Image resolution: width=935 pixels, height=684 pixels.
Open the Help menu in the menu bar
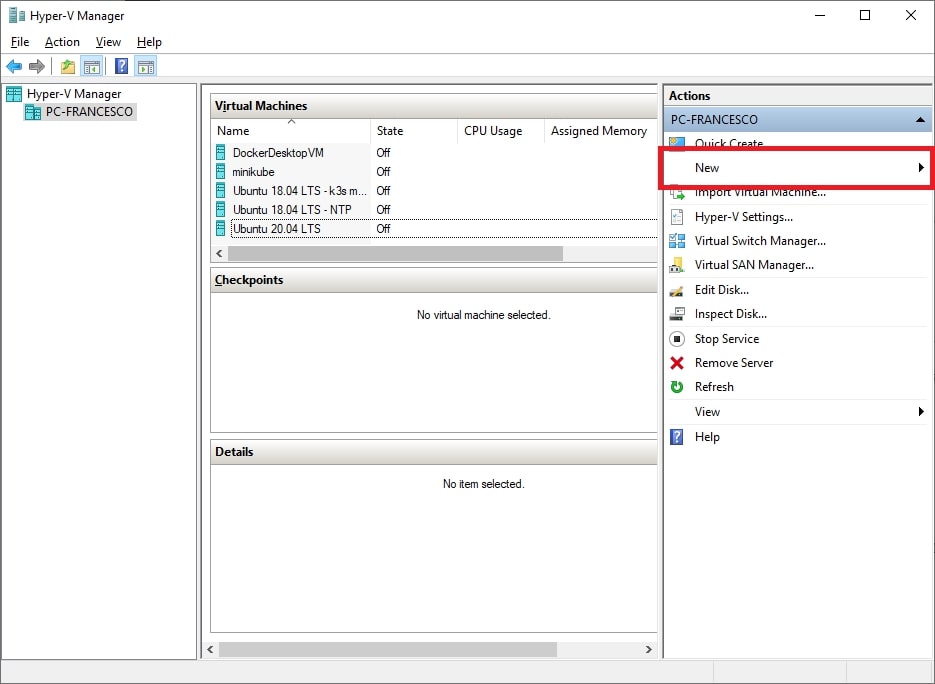point(149,42)
